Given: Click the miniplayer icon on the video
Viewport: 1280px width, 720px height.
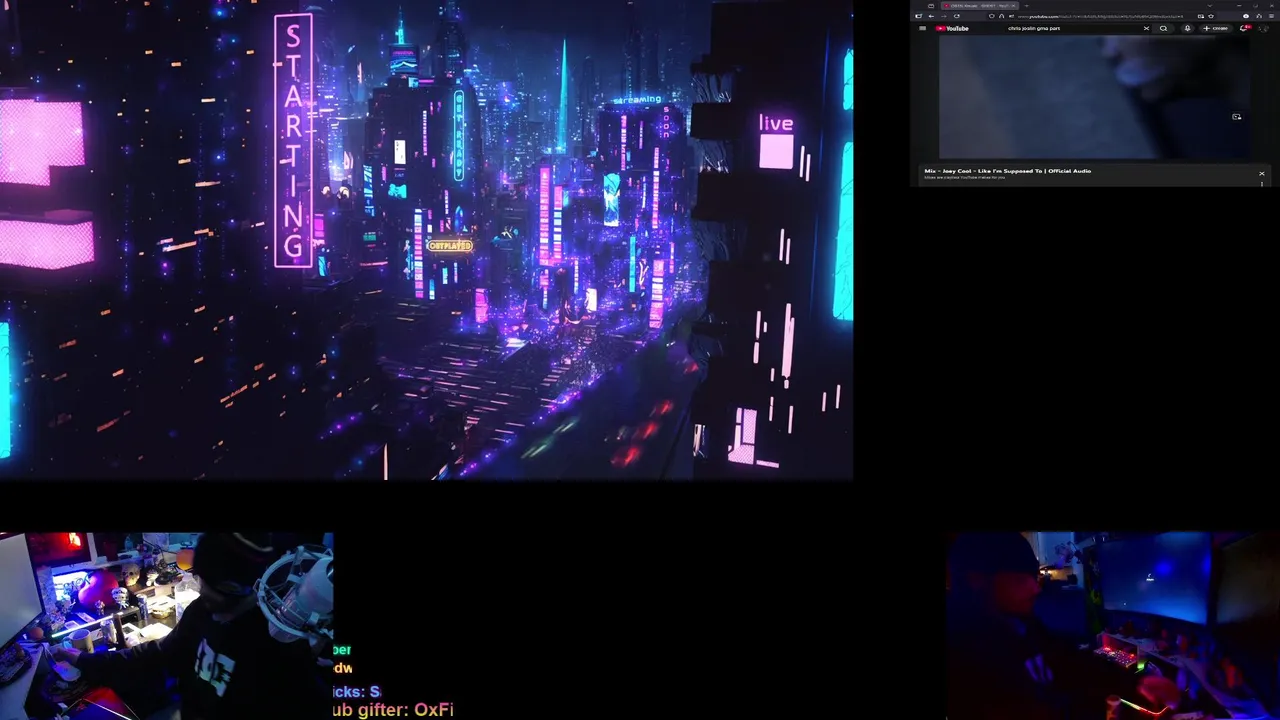Looking at the screenshot, I should (x=1237, y=117).
